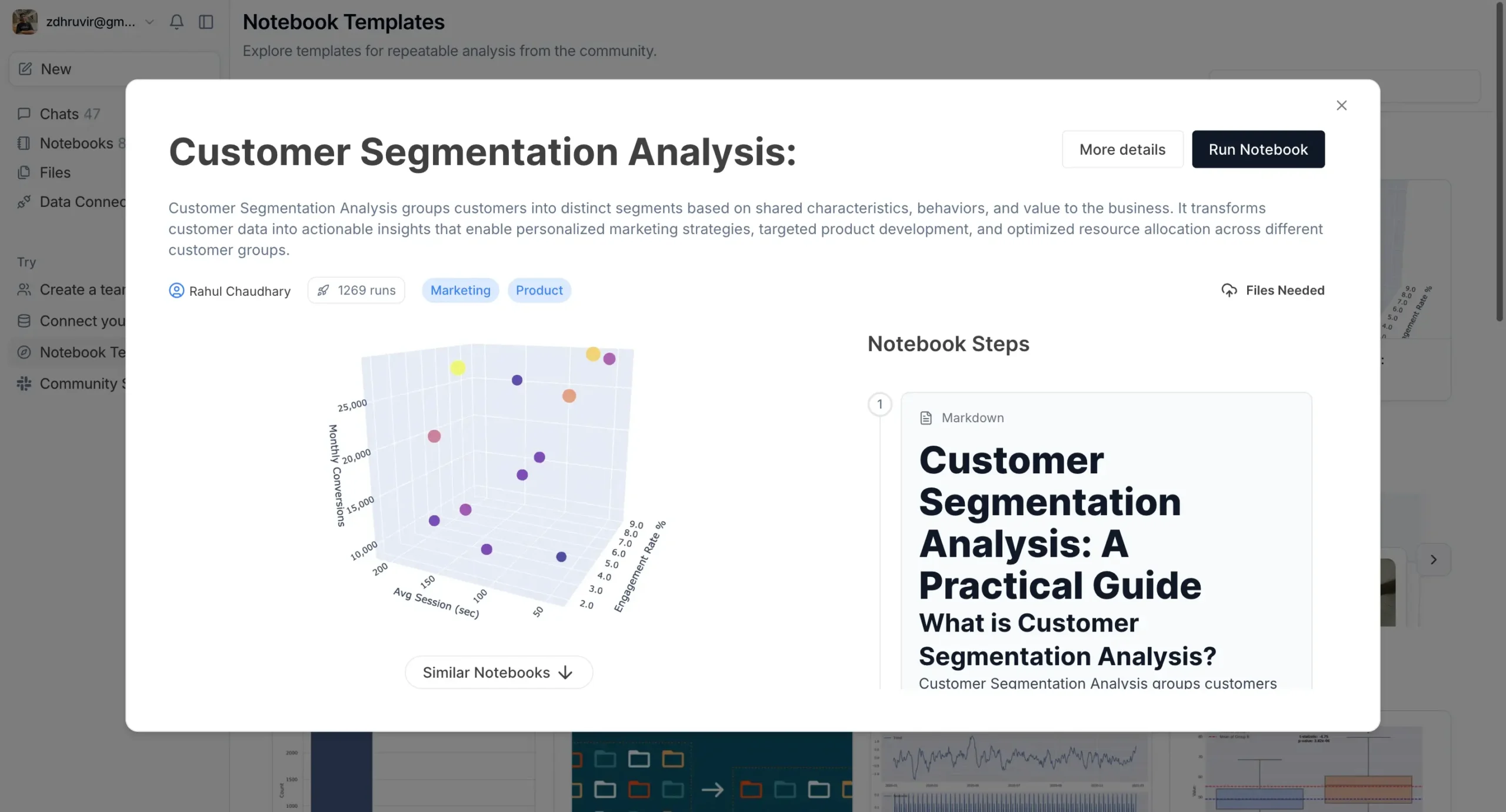
Task: Click the notifications bell icon
Action: 176,22
